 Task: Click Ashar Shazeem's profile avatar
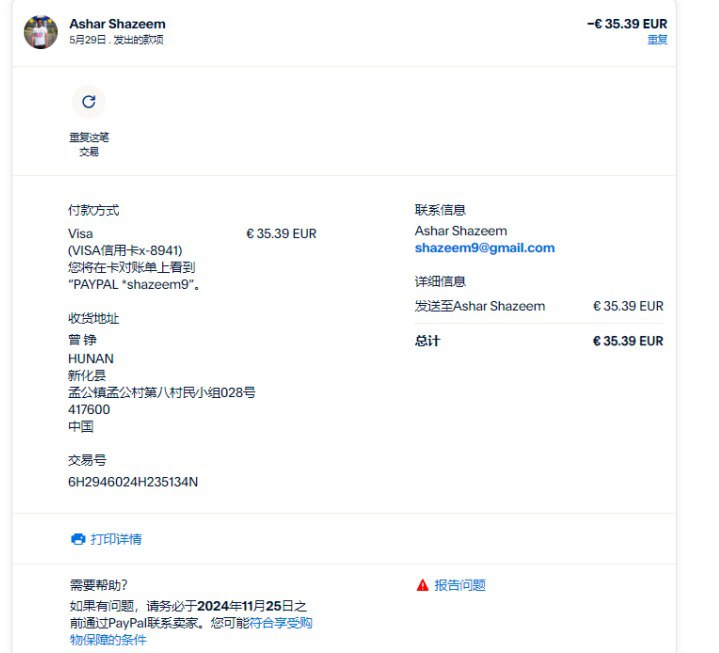[x=41, y=32]
